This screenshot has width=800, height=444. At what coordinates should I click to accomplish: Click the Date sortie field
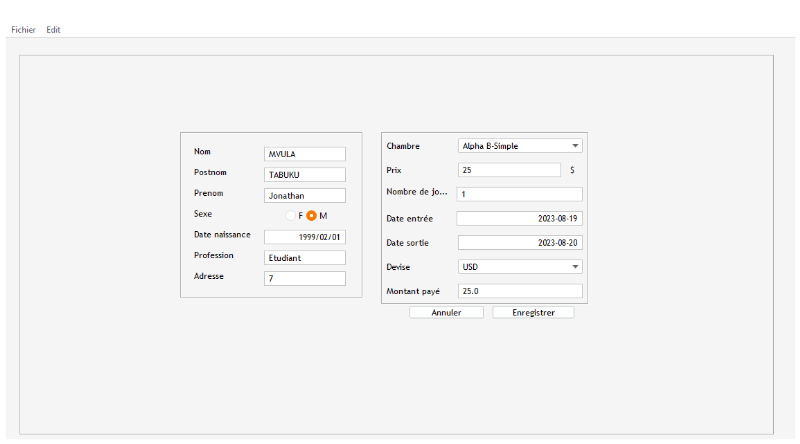(519, 243)
